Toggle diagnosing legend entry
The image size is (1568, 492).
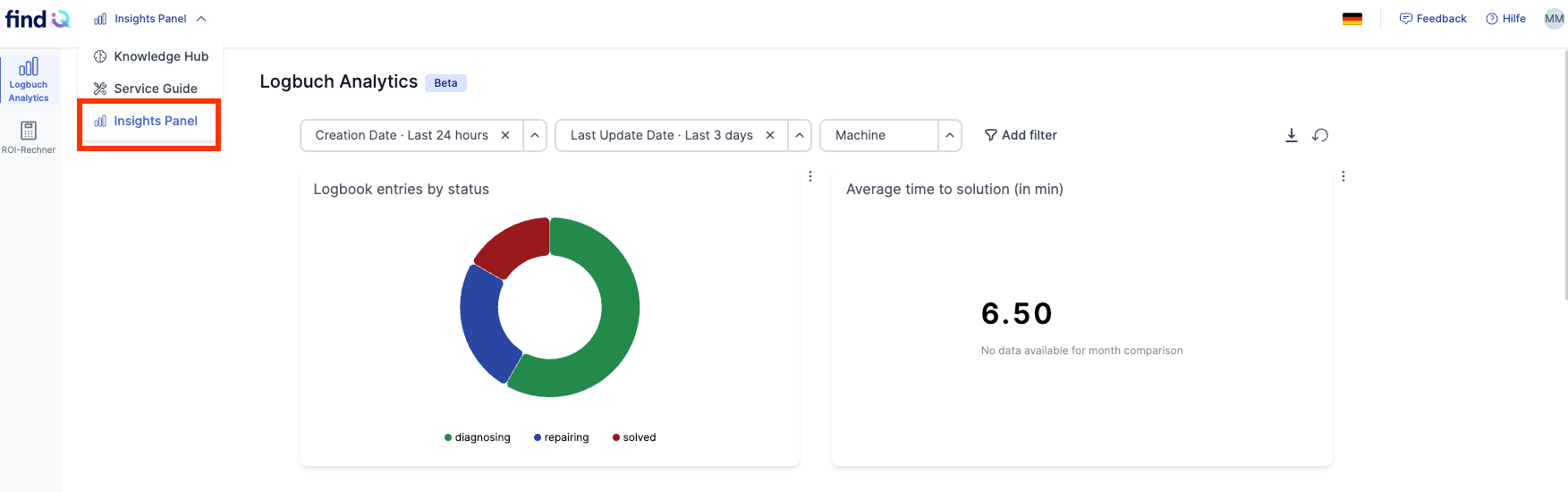(478, 437)
